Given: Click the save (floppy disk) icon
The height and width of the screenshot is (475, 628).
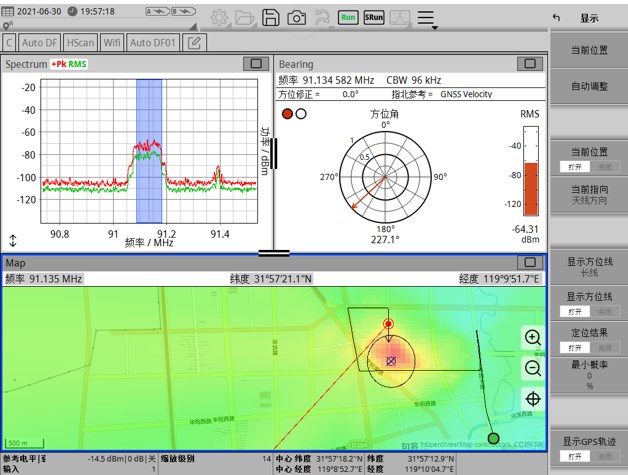Looking at the screenshot, I should 270,17.
